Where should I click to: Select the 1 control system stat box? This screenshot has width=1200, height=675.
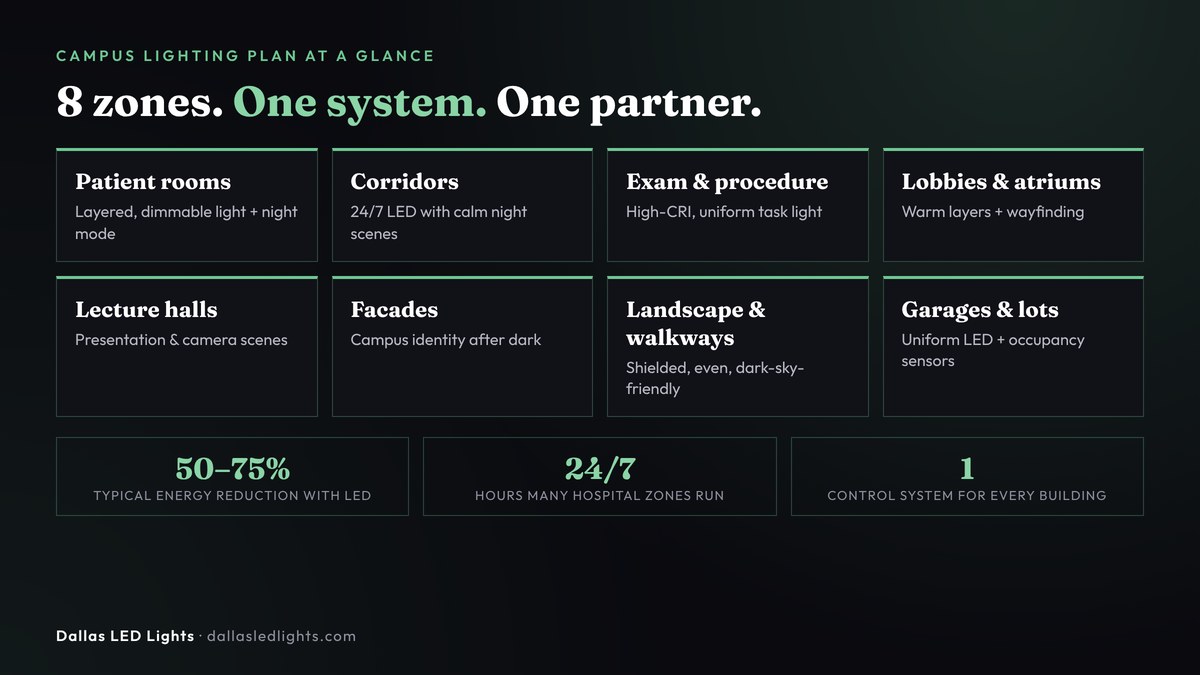(967, 476)
